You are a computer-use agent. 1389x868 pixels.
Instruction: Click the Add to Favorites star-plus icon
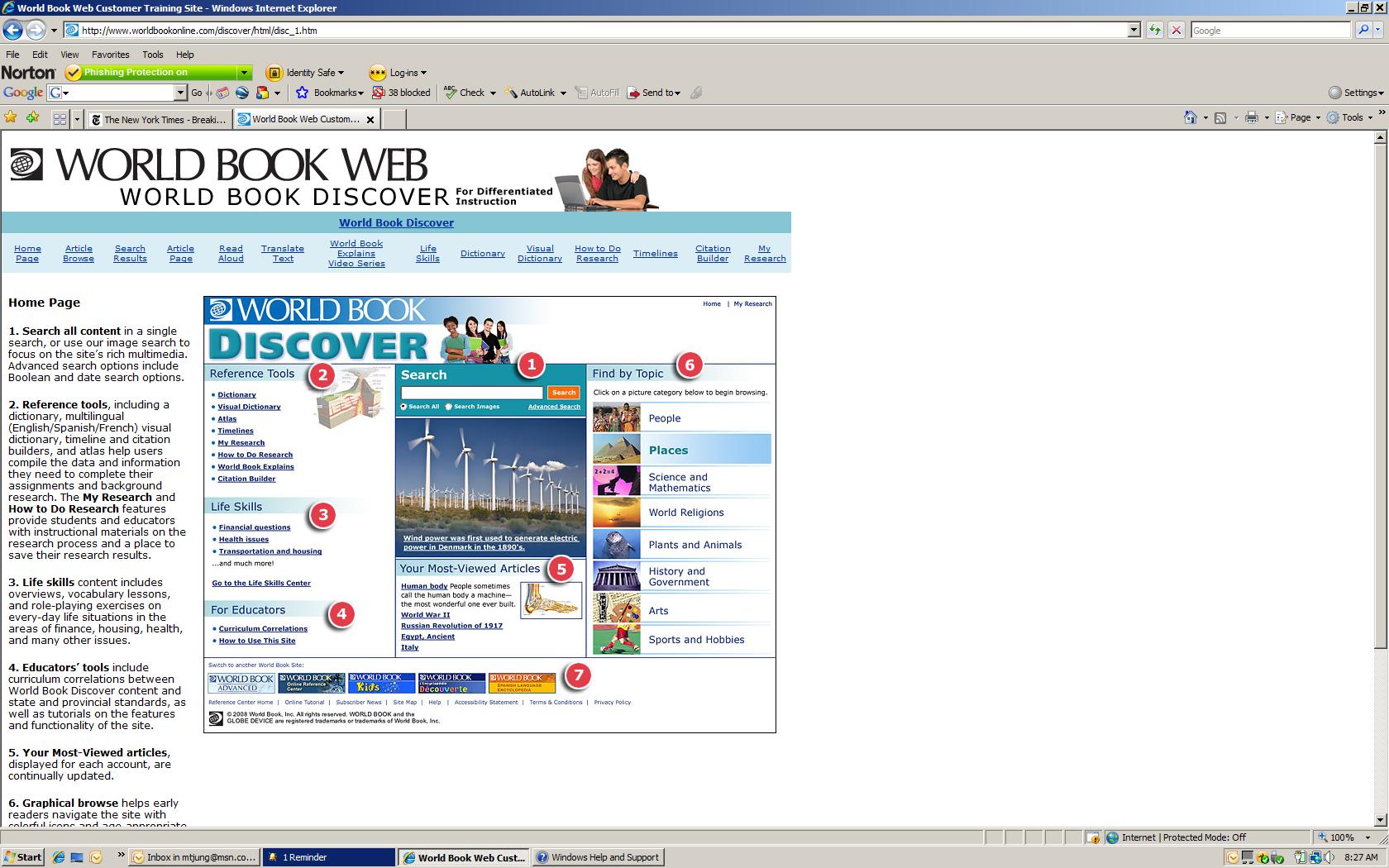pos(32,117)
